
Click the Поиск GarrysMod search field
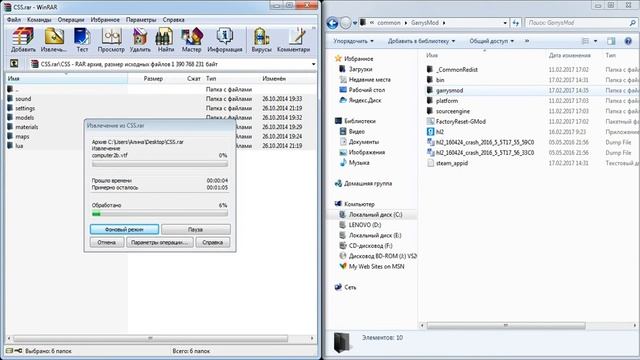[x=581, y=23]
